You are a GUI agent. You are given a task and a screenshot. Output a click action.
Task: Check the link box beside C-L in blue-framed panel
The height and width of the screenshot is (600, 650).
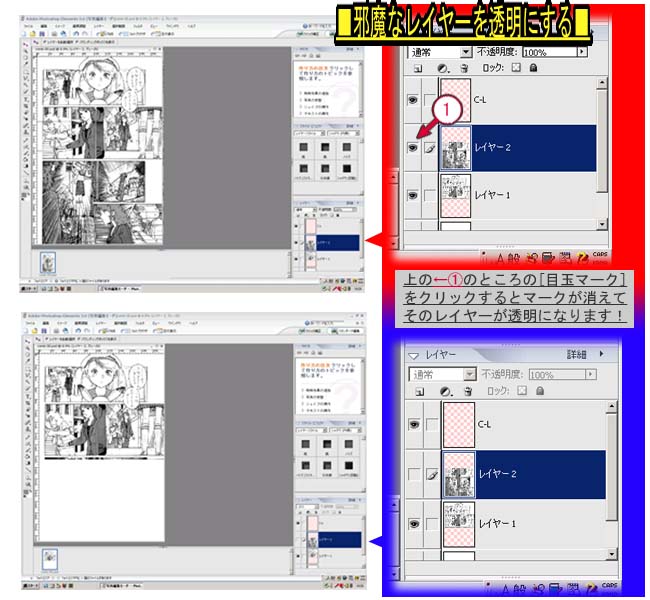click(432, 425)
